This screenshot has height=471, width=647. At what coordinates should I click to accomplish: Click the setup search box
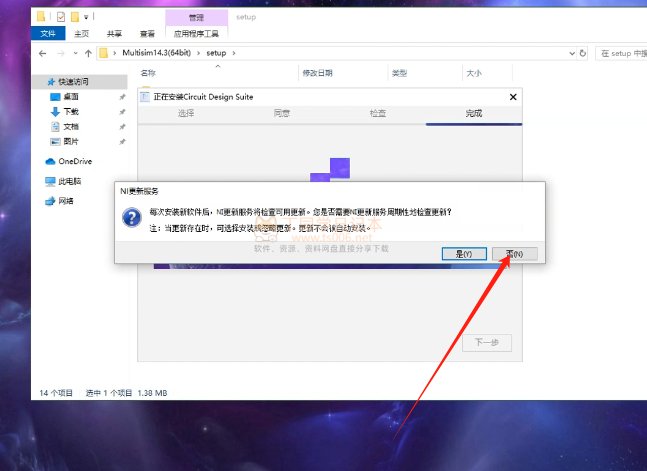[x=621, y=53]
